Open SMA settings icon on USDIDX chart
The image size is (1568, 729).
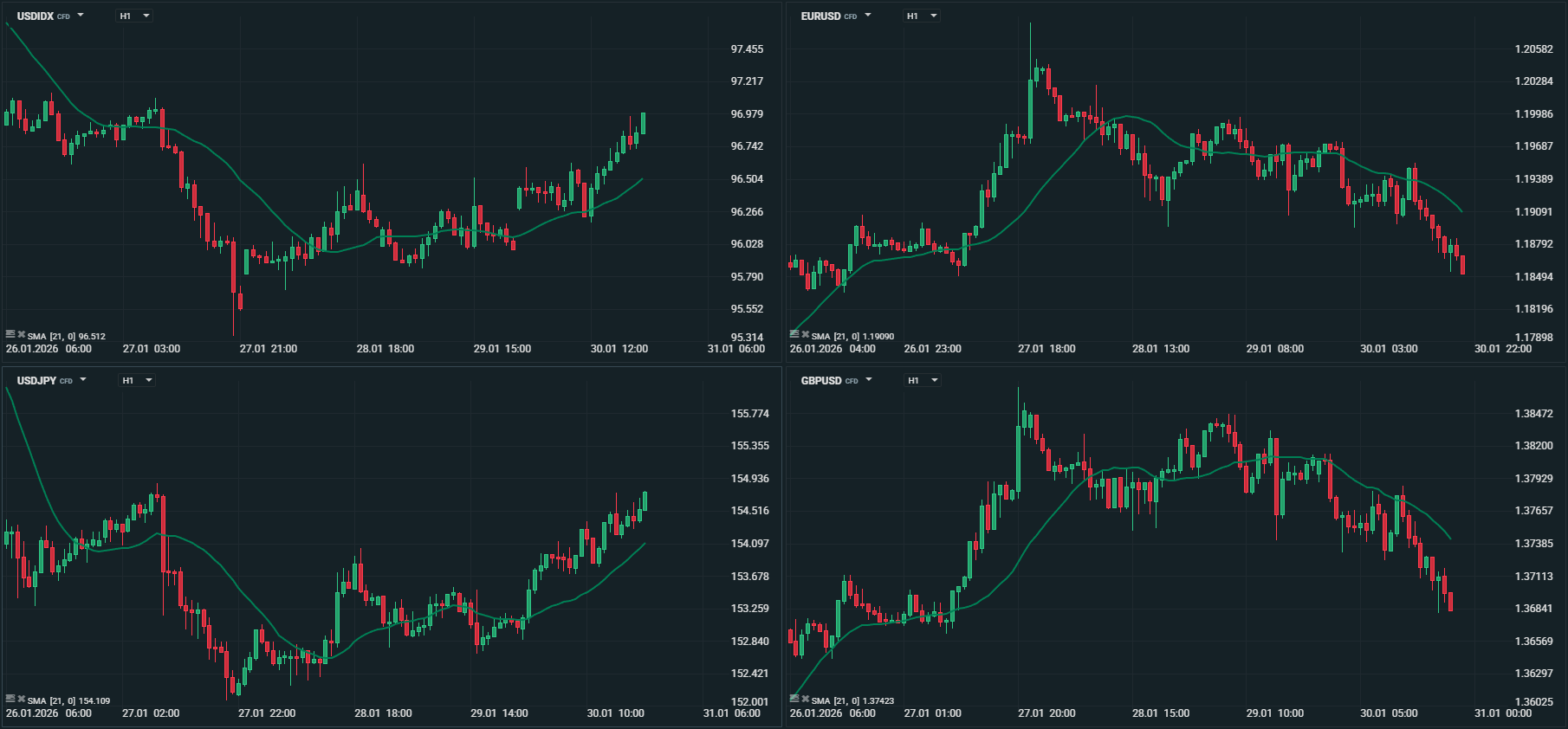[10, 334]
